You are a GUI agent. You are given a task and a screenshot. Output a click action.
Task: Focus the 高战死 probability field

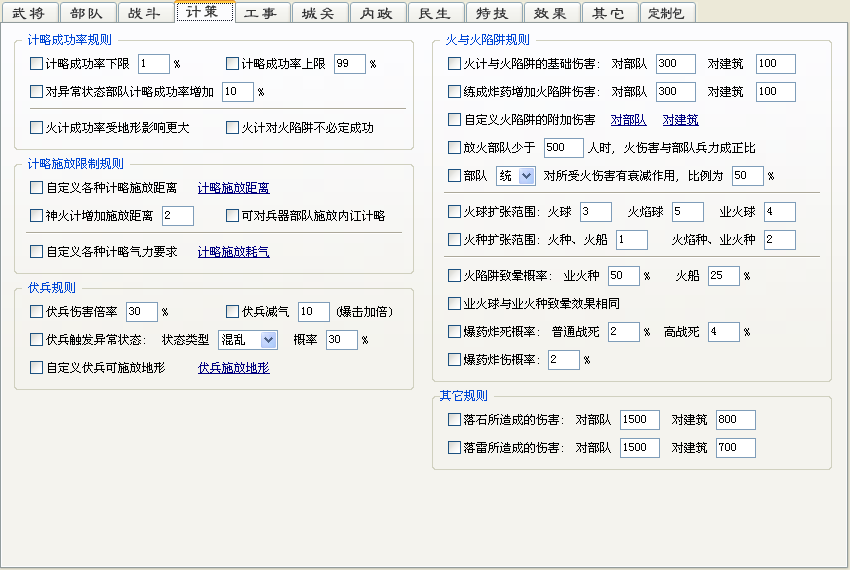point(724,332)
